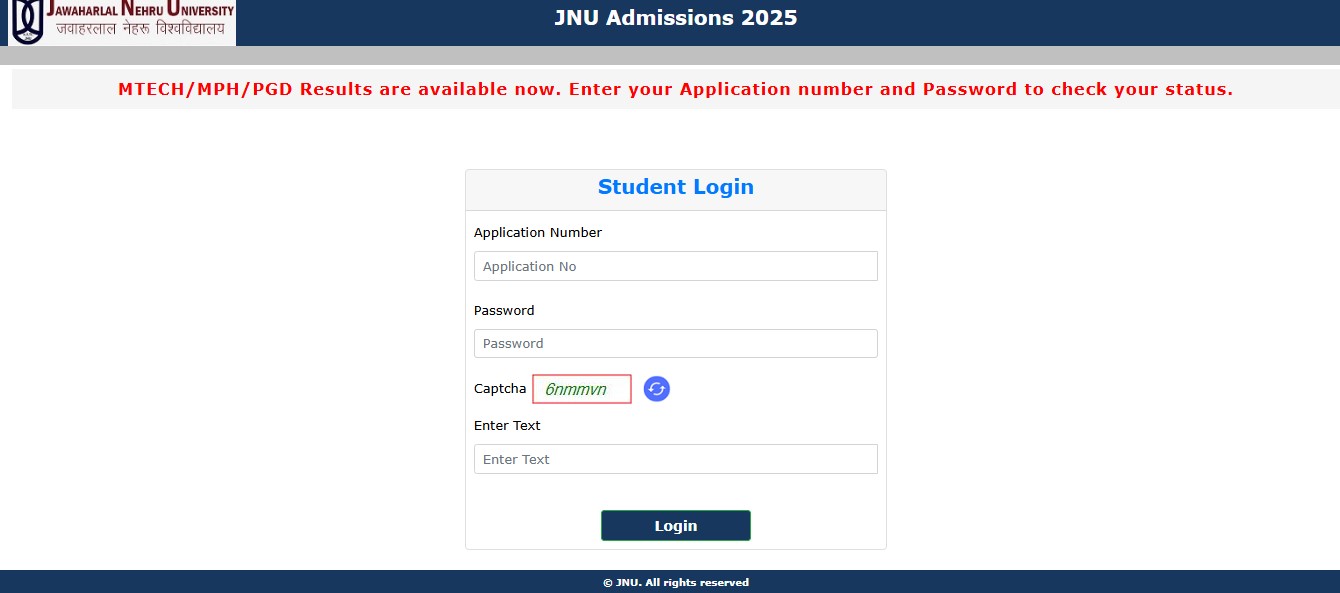Select the Password label text
1340x593 pixels.
coord(504,310)
